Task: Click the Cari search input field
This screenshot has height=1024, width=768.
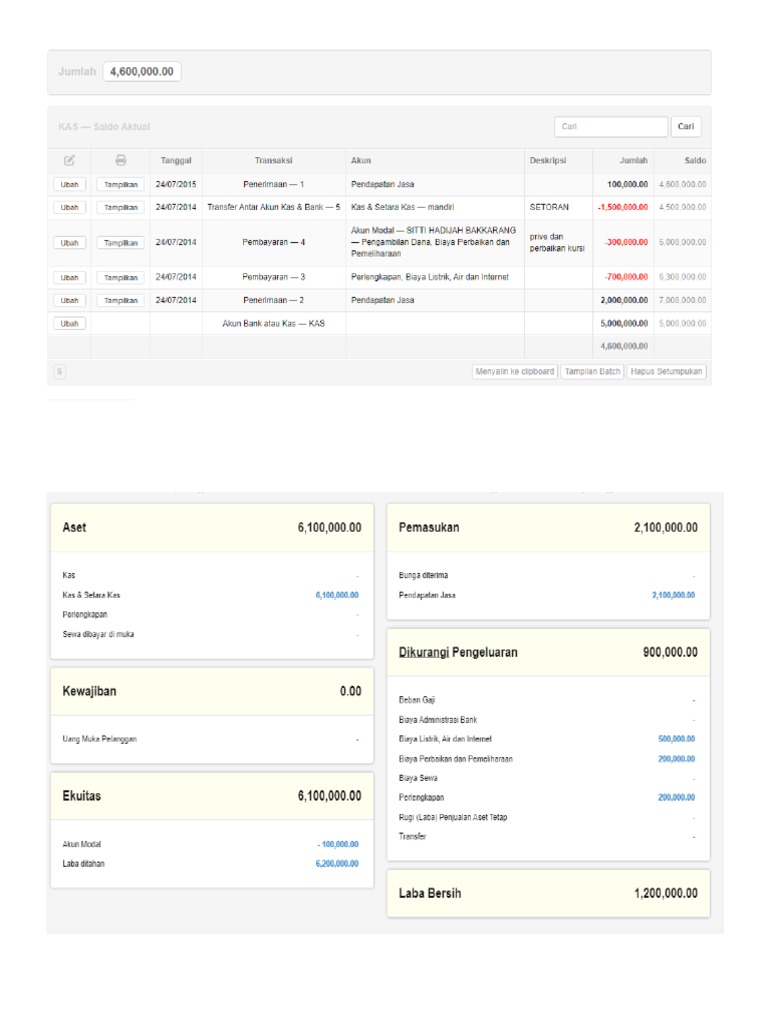Action: 611,127
